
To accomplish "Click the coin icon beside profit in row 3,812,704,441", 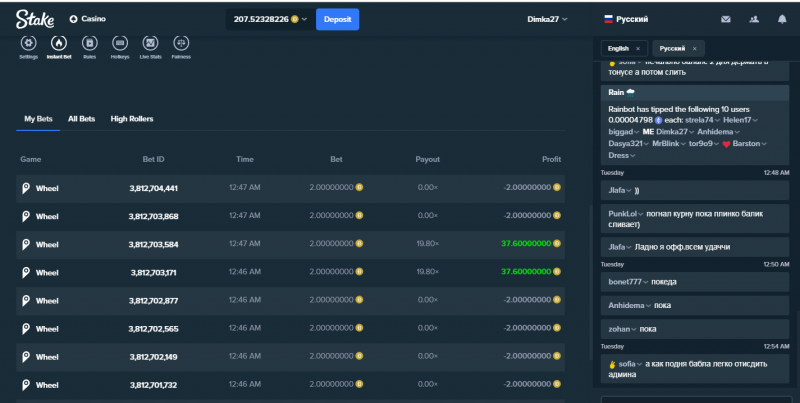I will click(x=557, y=187).
